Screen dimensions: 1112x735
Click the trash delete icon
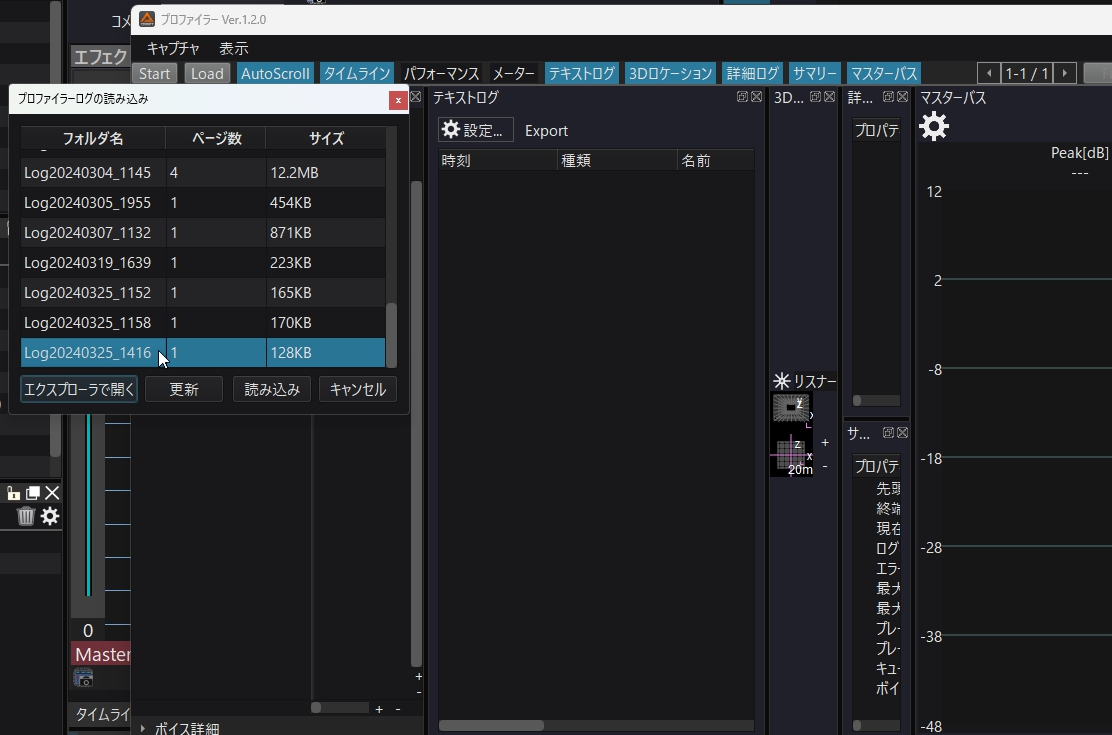(26, 516)
